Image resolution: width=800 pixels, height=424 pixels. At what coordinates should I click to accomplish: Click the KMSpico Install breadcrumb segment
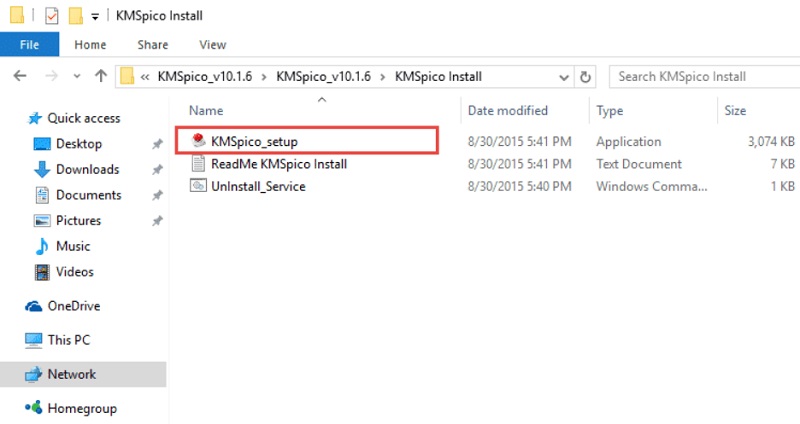[438, 77]
